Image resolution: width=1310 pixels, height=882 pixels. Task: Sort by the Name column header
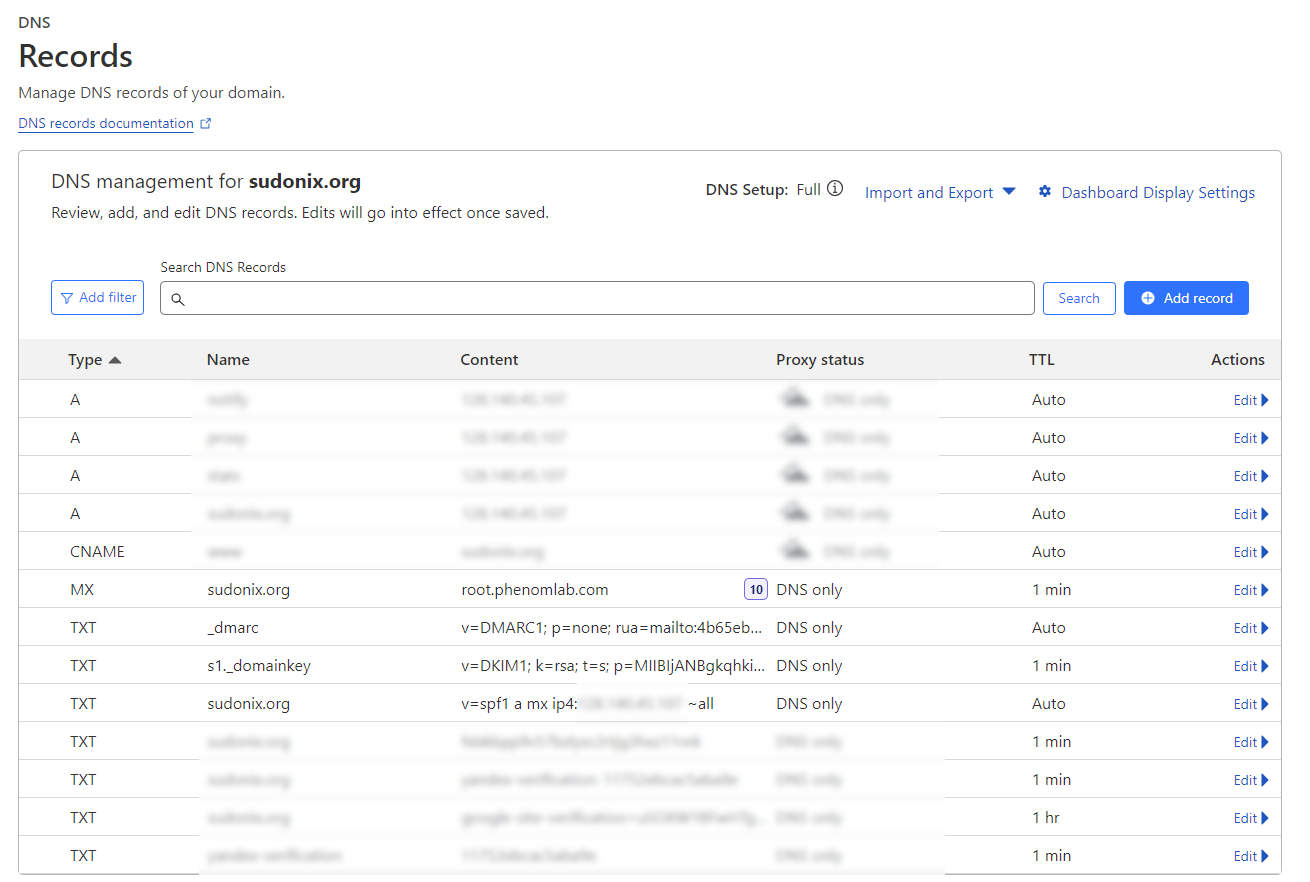click(x=228, y=360)
